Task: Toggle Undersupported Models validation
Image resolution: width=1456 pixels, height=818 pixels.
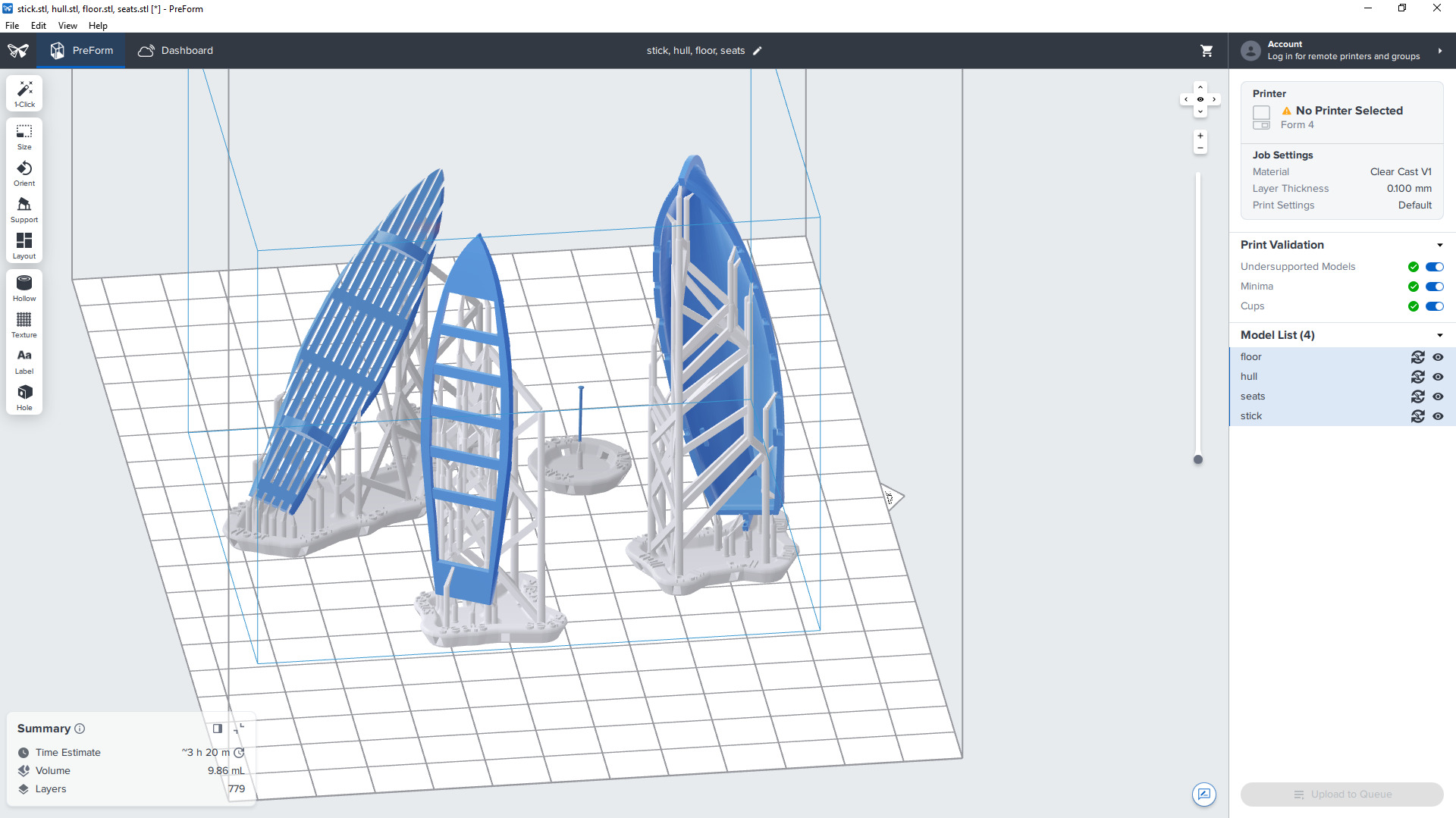Action: click(x=1435, y=267)
